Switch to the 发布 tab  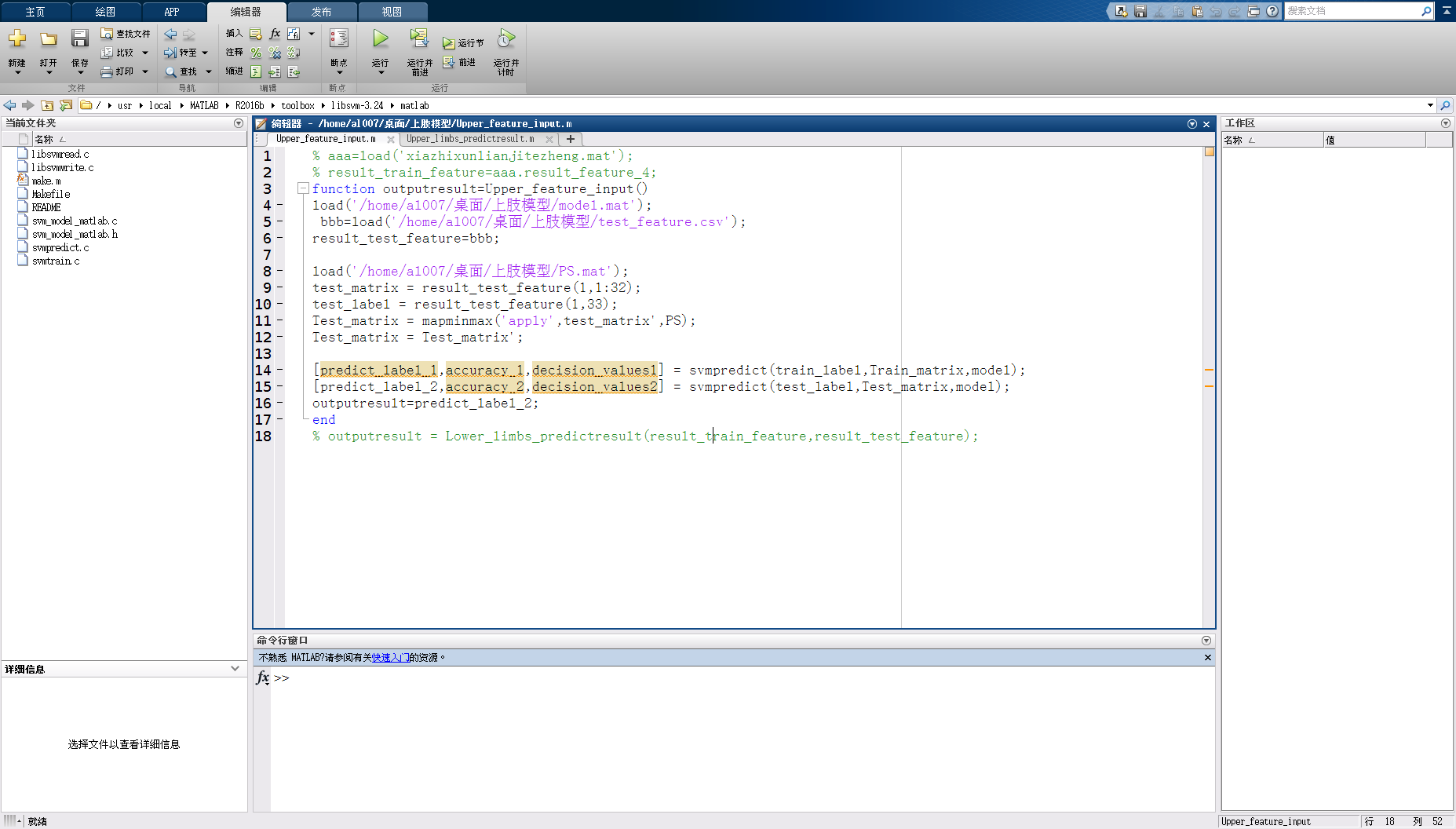(x=322, y=12)
